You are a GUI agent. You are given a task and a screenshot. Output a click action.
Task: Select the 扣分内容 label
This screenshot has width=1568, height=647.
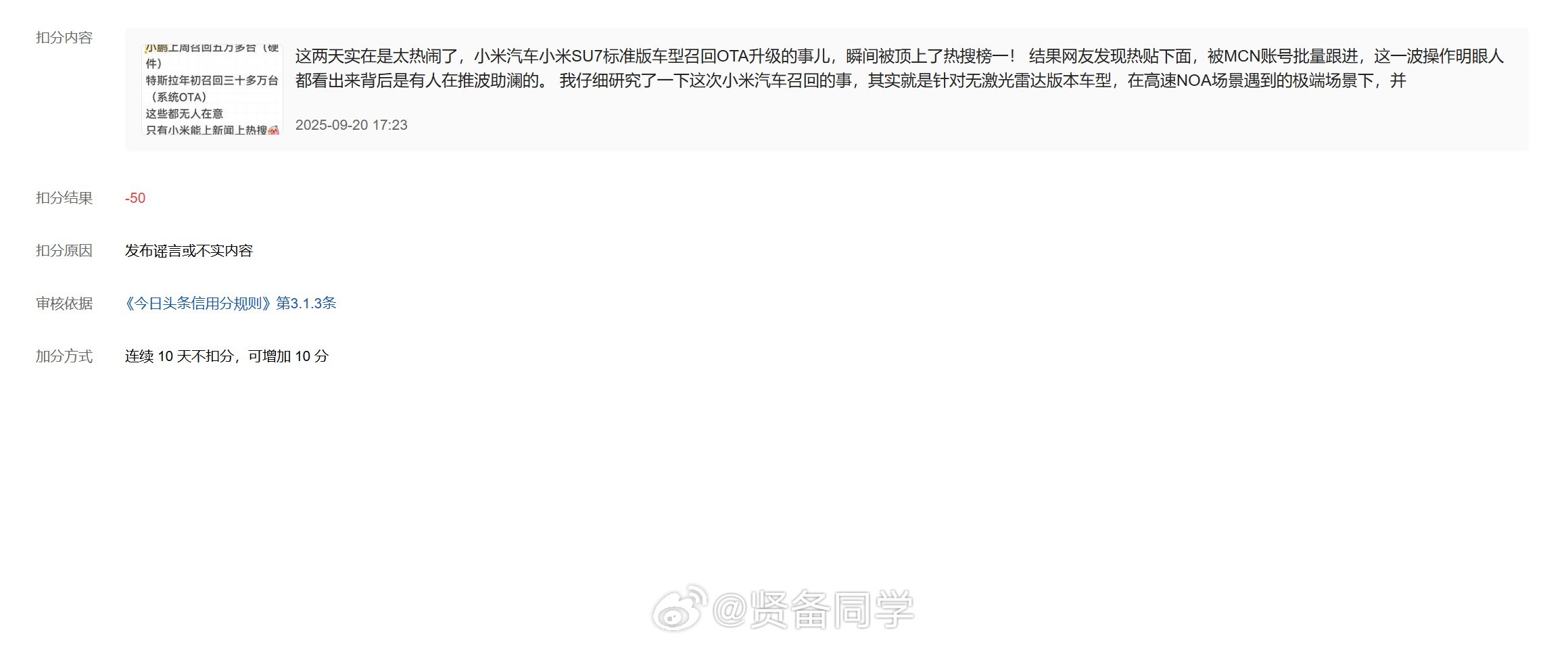64,38
